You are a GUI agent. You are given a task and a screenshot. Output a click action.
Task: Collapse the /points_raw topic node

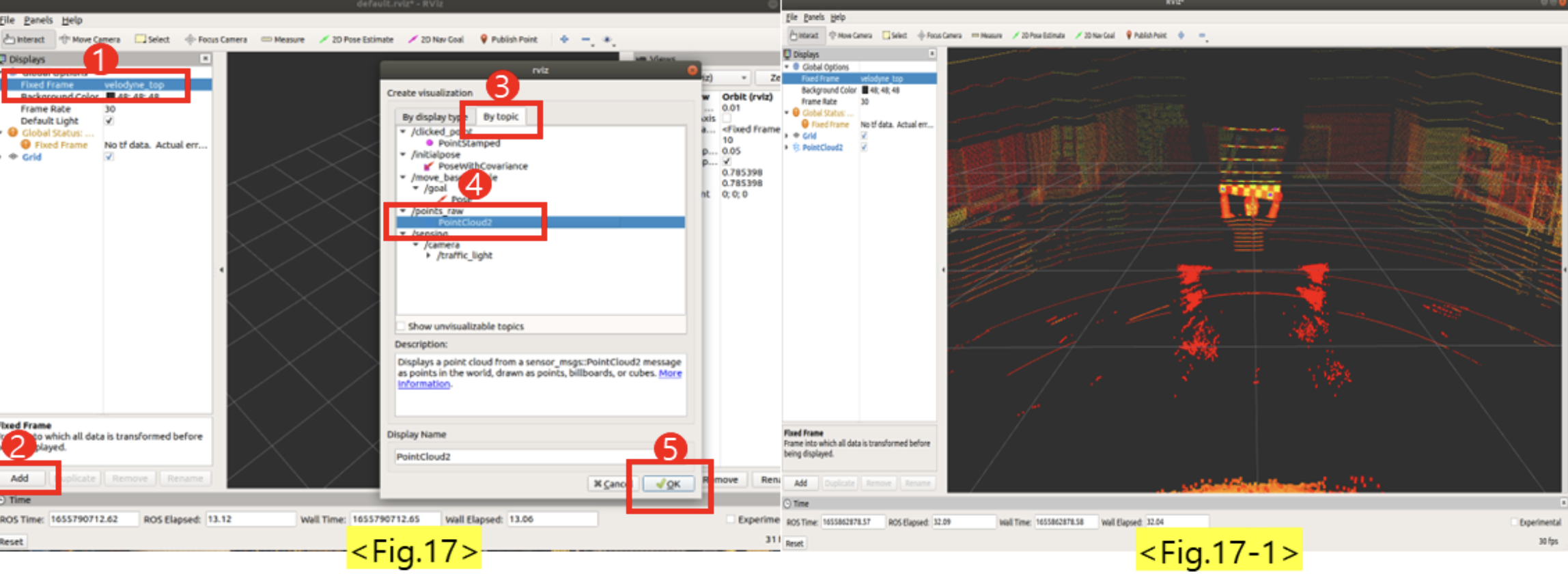tap(403, 211)
